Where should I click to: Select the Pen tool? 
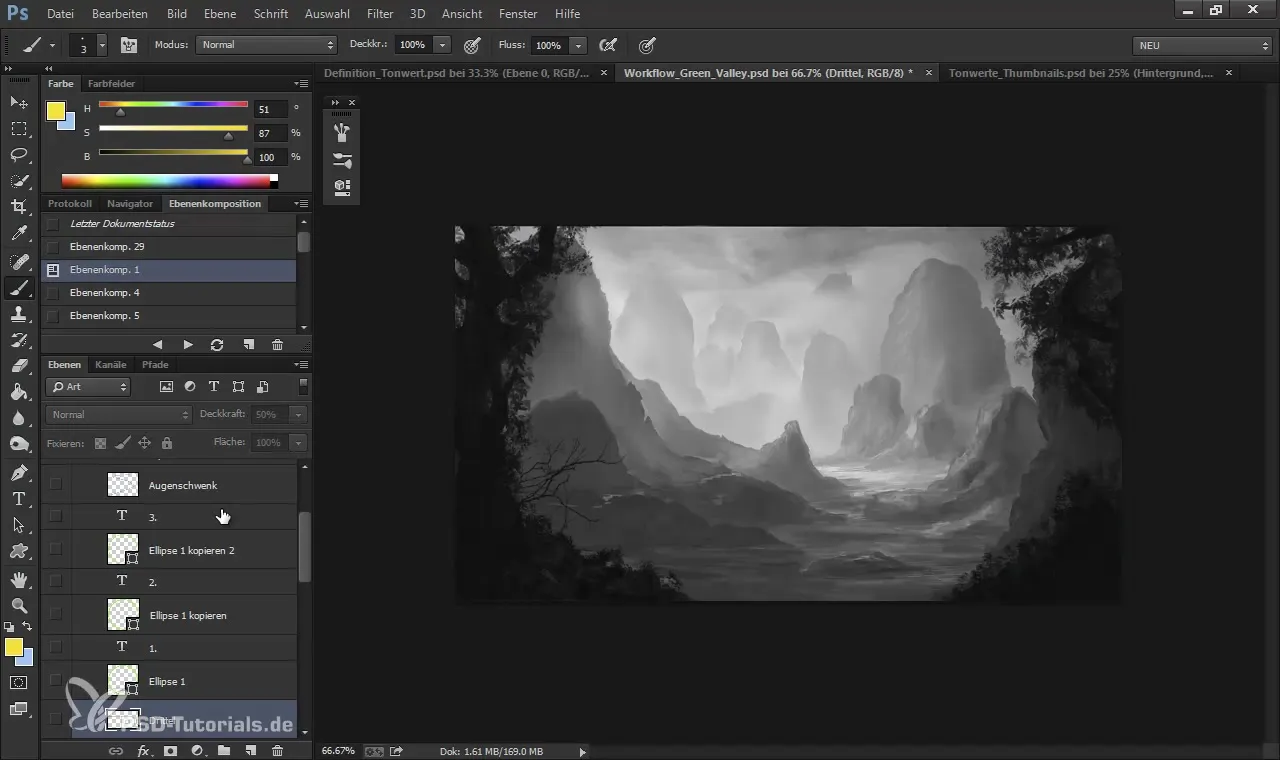19,472
